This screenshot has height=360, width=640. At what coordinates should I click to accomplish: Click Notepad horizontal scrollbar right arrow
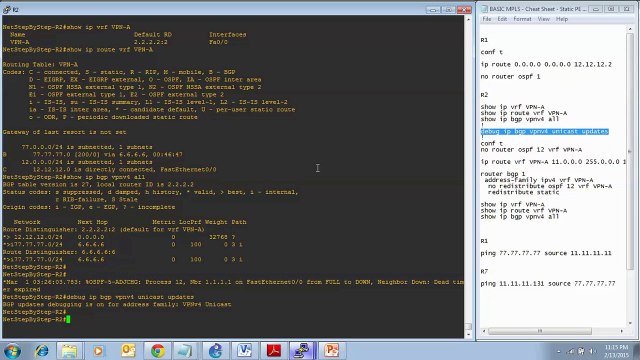tap(622, 331)
